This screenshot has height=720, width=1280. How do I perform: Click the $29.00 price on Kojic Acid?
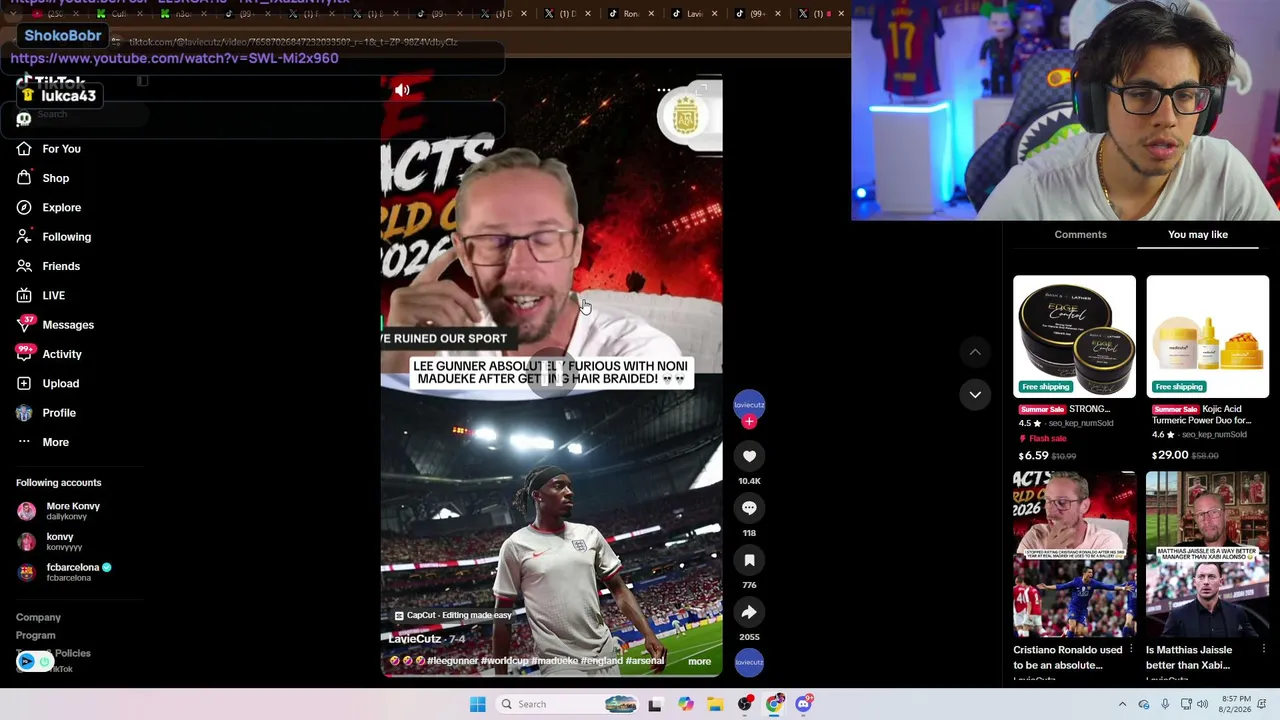coord(1171,455)
